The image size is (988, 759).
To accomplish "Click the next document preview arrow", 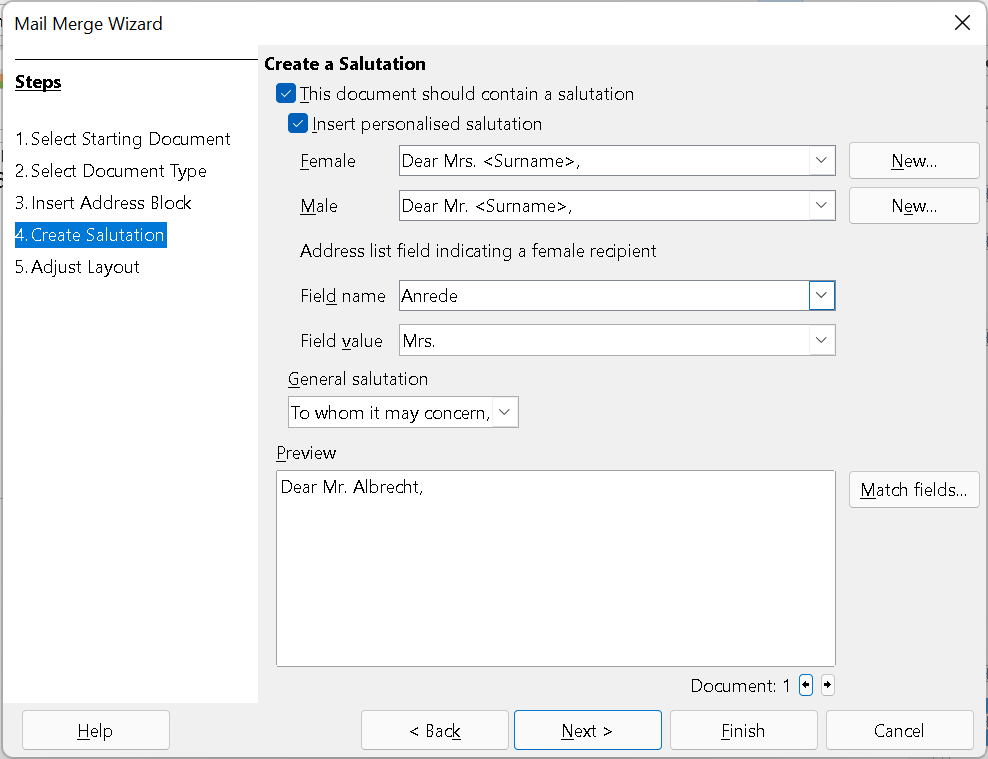I will click(x=828, y=685).
